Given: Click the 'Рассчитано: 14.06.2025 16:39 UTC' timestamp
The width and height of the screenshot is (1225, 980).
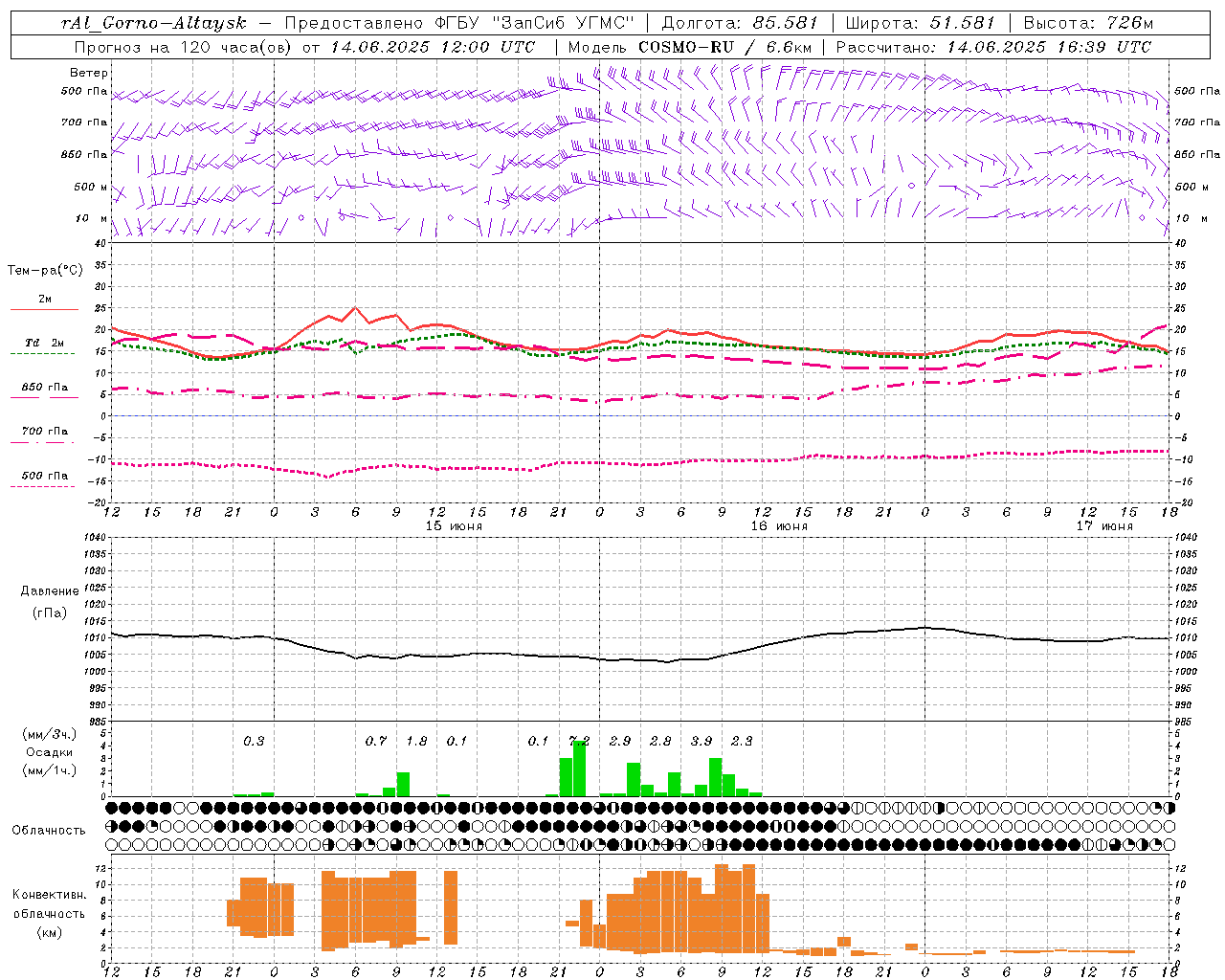Looking at the screenshot, I should coord(993,46).
